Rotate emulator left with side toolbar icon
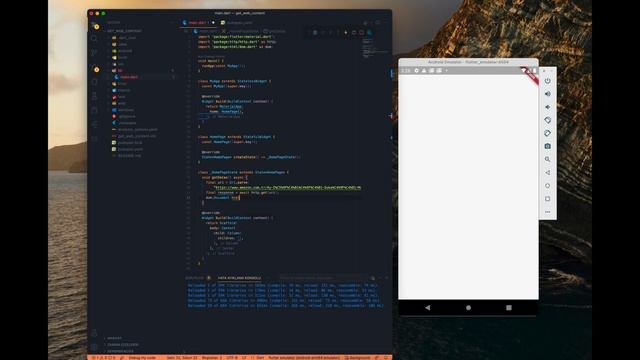 click(548, 120)
